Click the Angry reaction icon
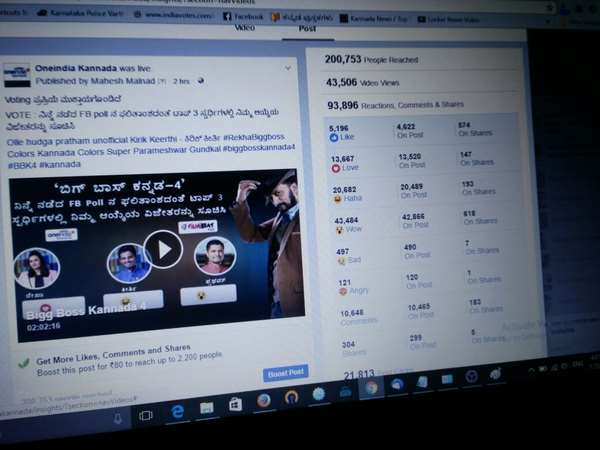 pyautogui.click(x=343, y=291)
